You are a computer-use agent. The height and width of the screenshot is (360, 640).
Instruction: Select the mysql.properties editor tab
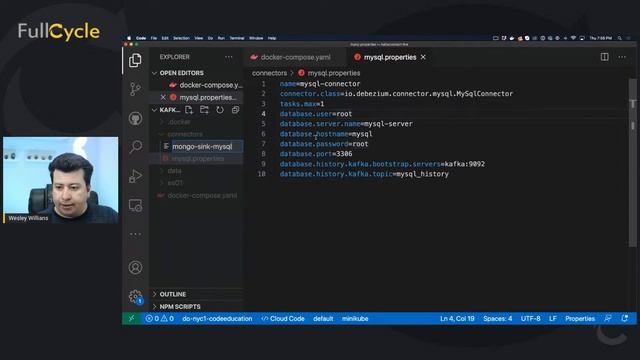[x=390, y=57]
